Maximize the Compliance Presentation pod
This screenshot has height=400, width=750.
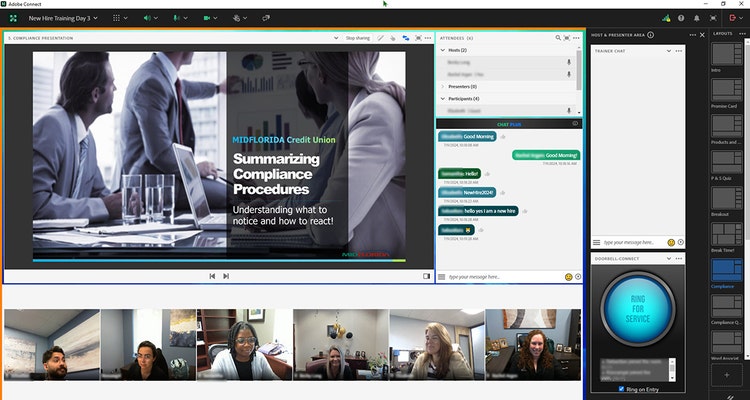tap(419, 38)
